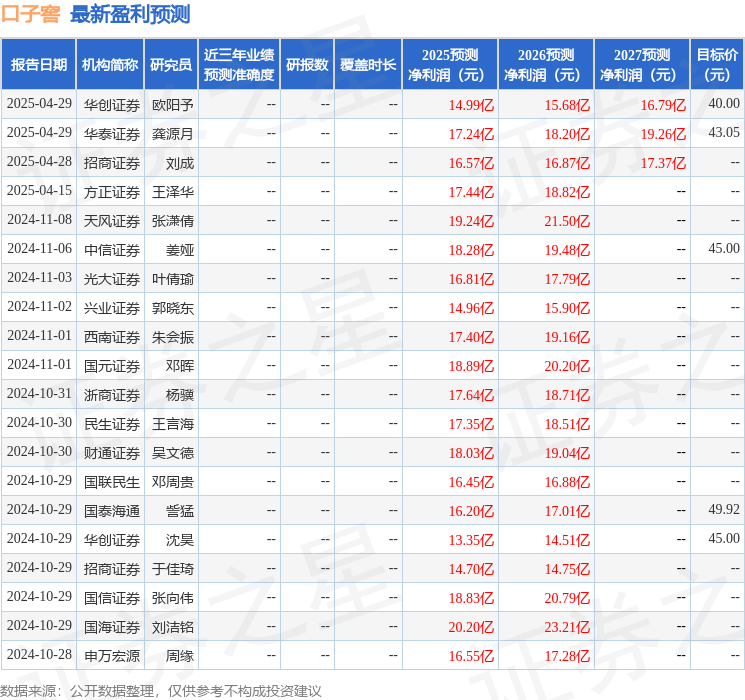This screenshot has height=700, width=745.
Task: Select analyst 欧阳予 in the first row
Action: click(x=172, y=104)
